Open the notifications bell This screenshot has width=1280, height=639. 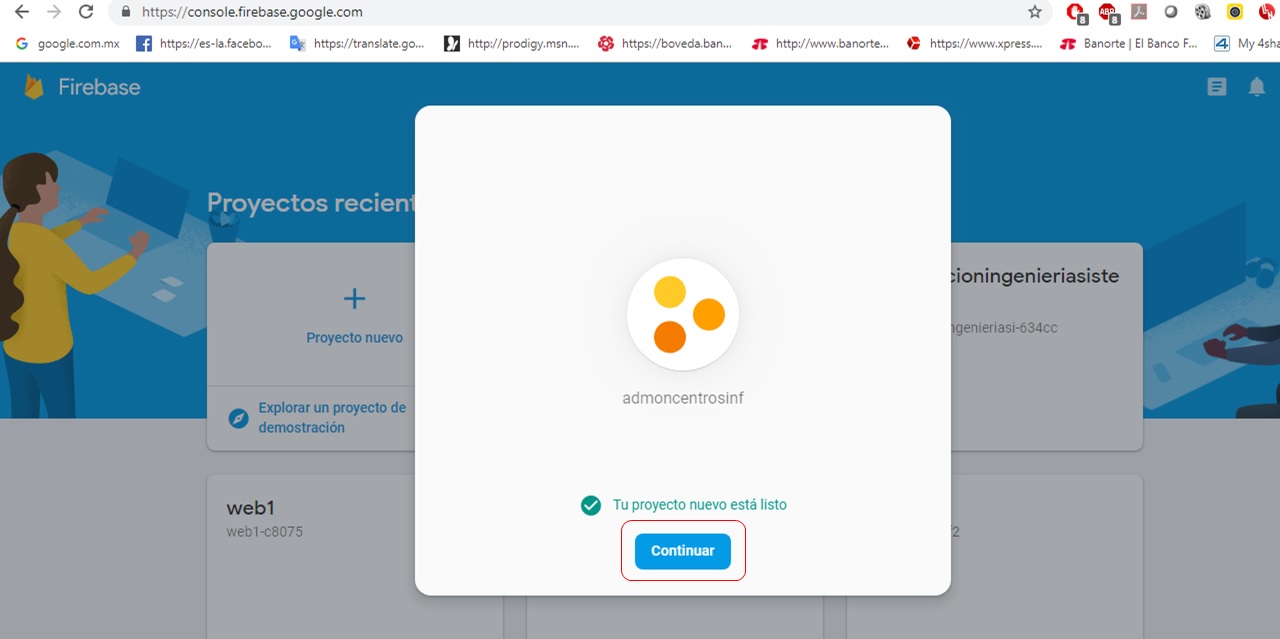pyautogui.click(x=1257, y=87)
